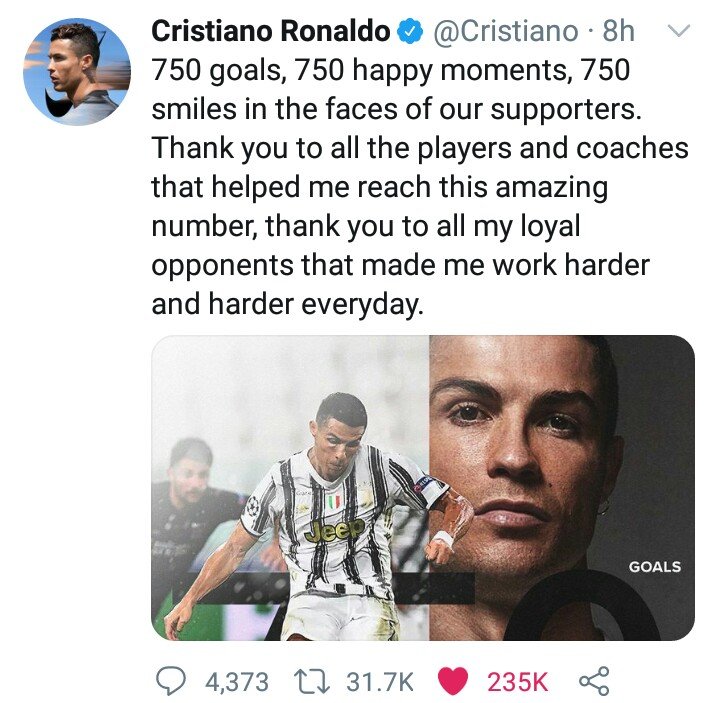Open the share icon

click(594, 681)
